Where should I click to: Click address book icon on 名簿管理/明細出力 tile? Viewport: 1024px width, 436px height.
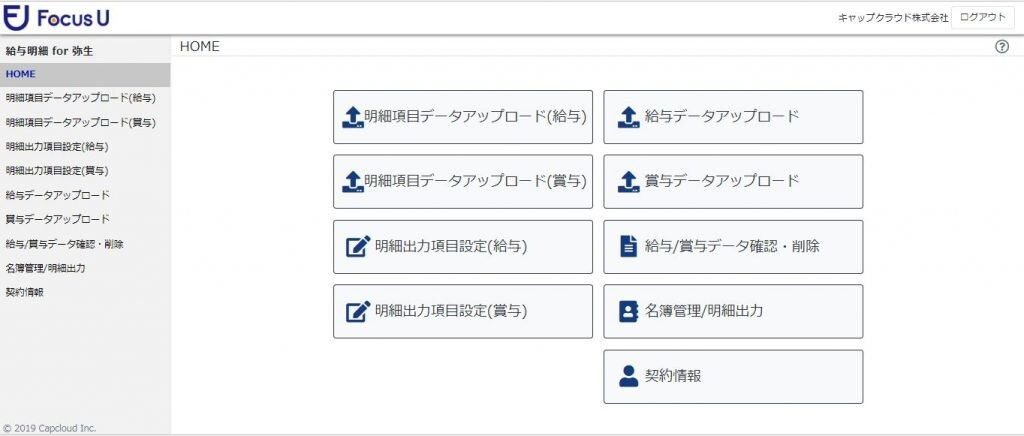[628, 311]
